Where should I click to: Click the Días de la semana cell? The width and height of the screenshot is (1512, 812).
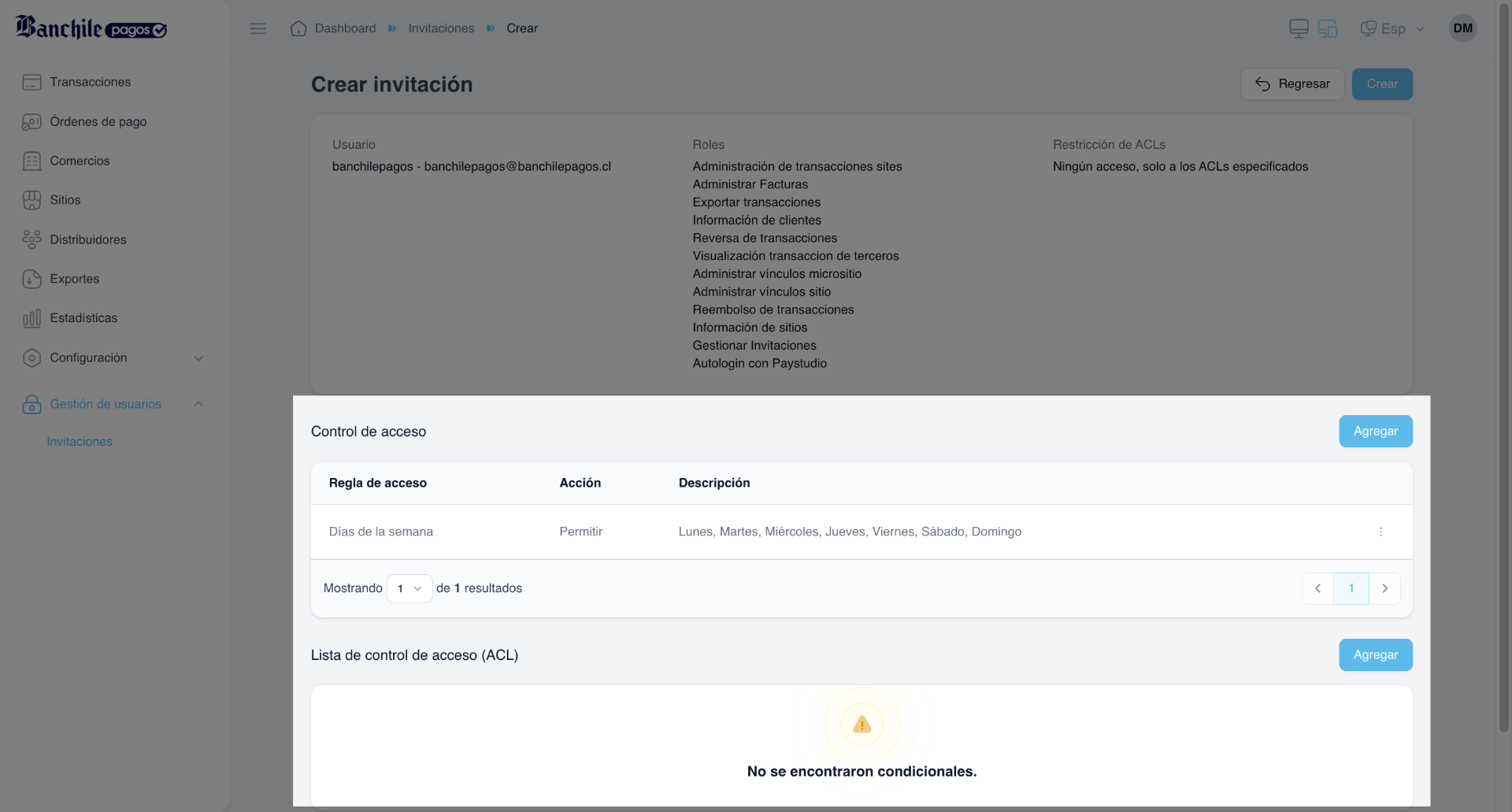(x=381, y=532)
